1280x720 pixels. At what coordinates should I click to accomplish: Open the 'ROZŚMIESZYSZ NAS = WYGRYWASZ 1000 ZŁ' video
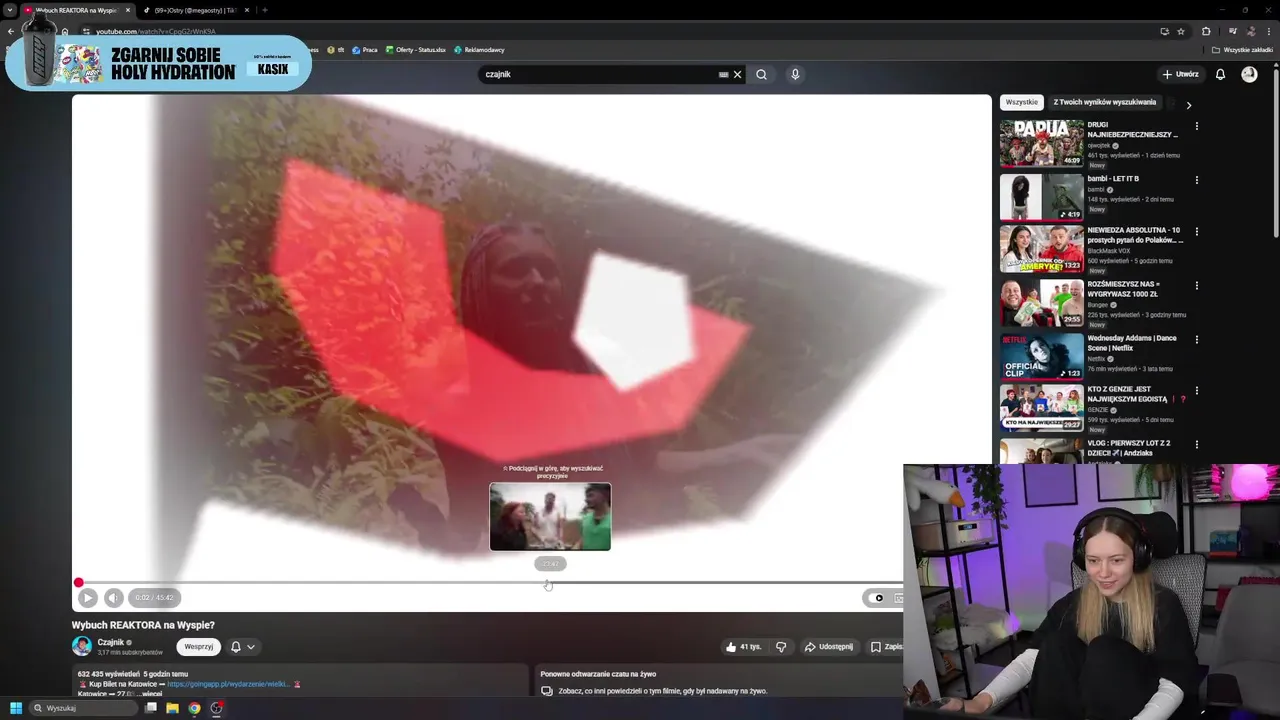(x=1042, y=303)
